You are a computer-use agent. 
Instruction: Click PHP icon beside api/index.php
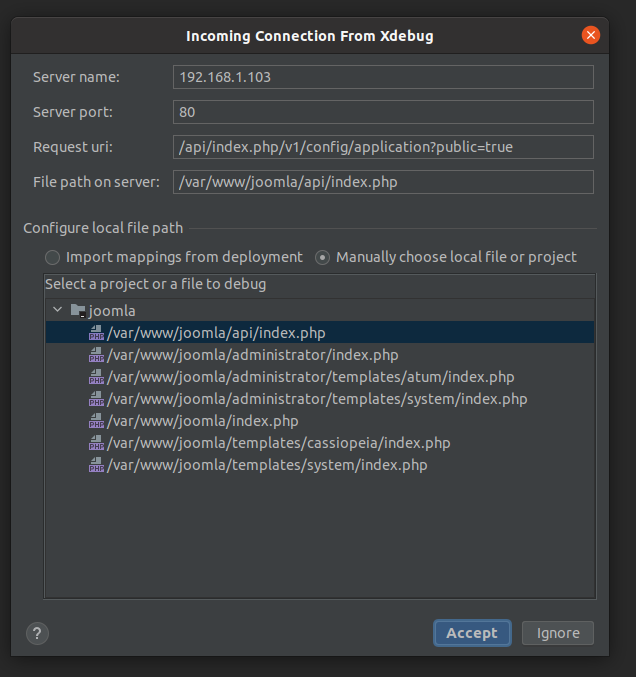[x=97, y=333]
